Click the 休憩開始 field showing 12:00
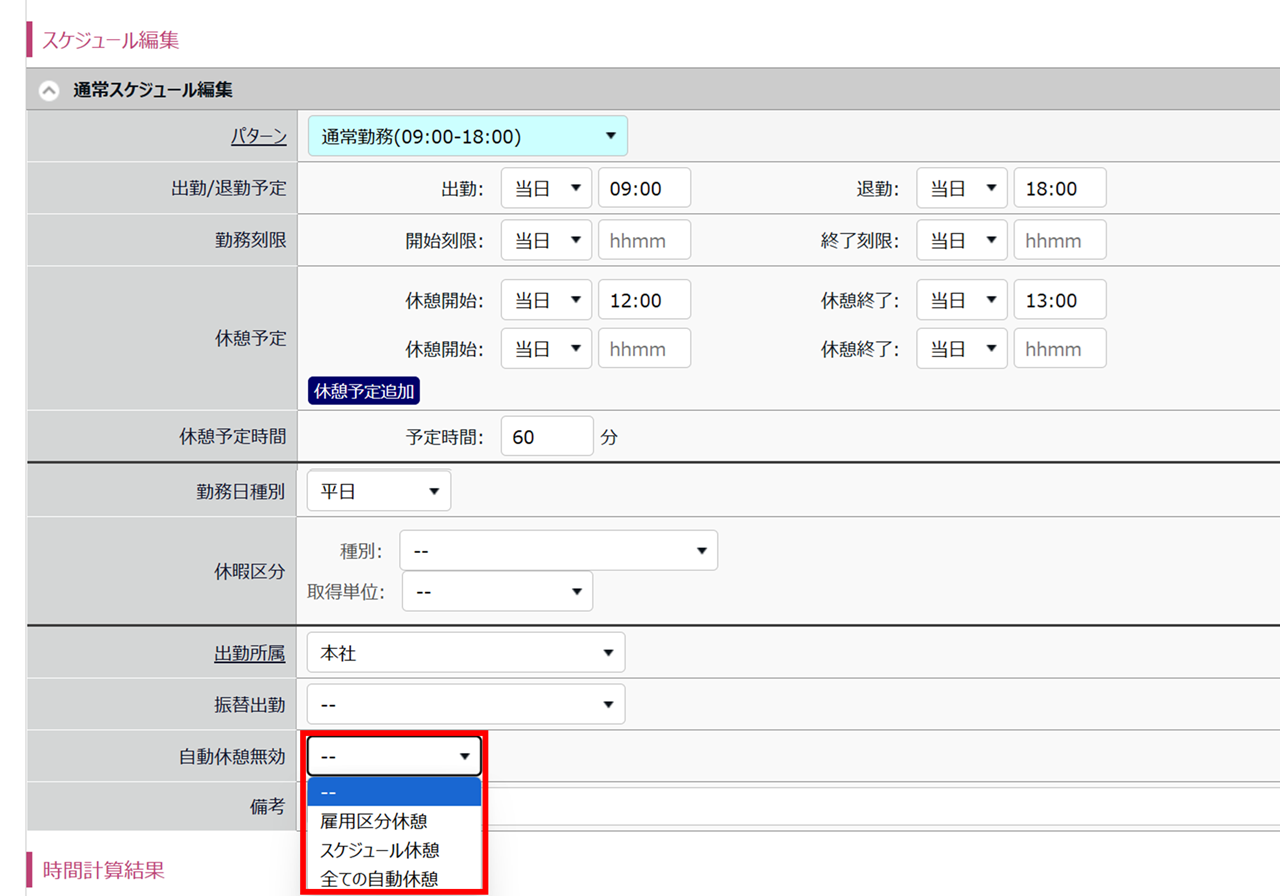This screenshot has width=1280, height=896. [x=644, y=300]
